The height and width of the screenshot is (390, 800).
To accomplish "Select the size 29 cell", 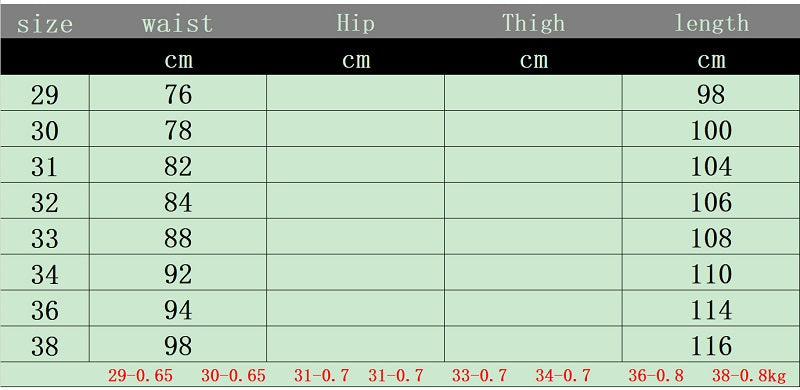I will [x=45, y=93].
